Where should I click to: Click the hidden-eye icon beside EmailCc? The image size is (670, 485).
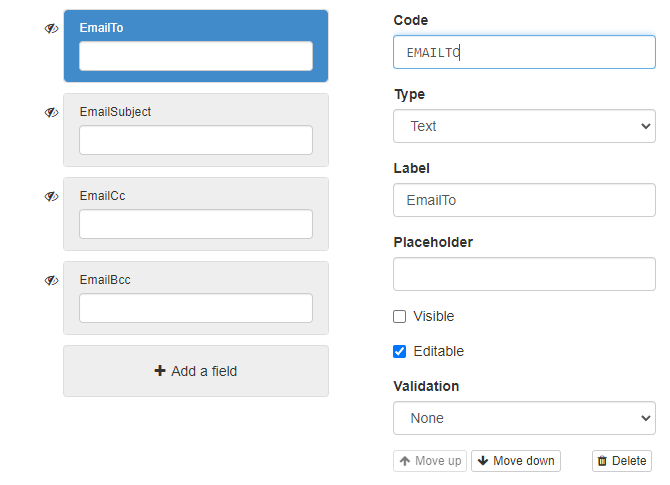51,197
